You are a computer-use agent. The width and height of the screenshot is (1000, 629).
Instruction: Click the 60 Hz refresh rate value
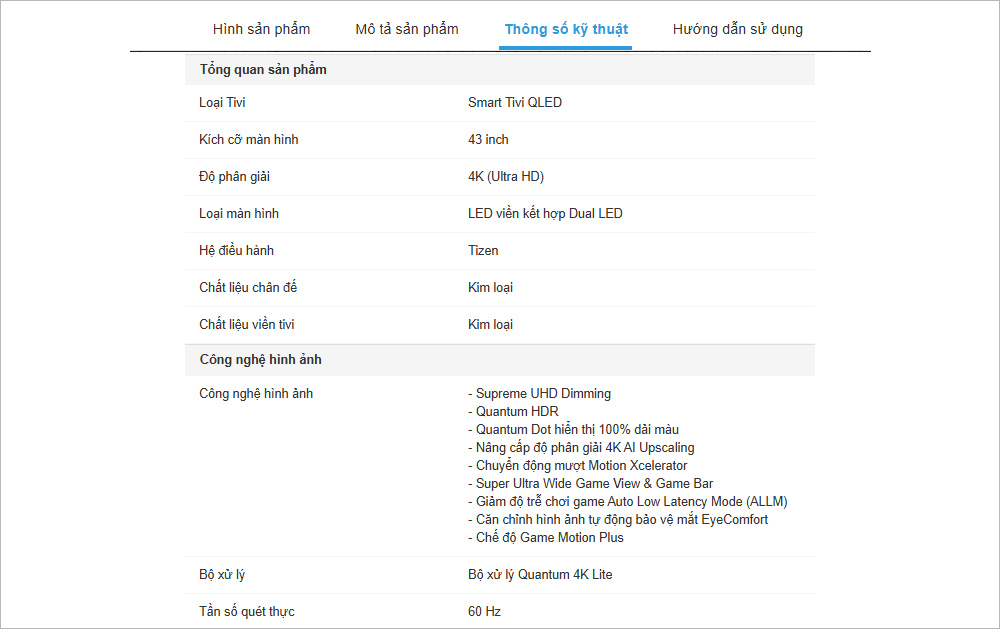(484, 612)
